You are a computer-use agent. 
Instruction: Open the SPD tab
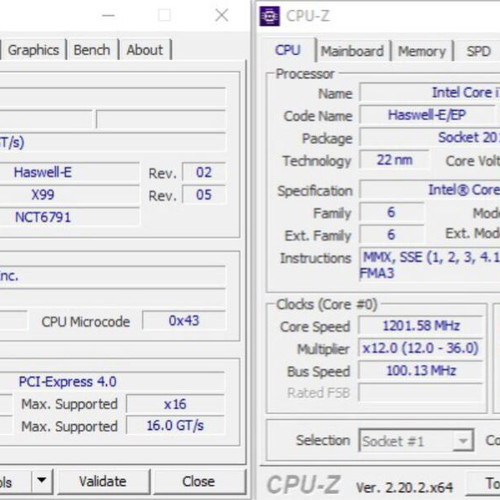[478, 51]
